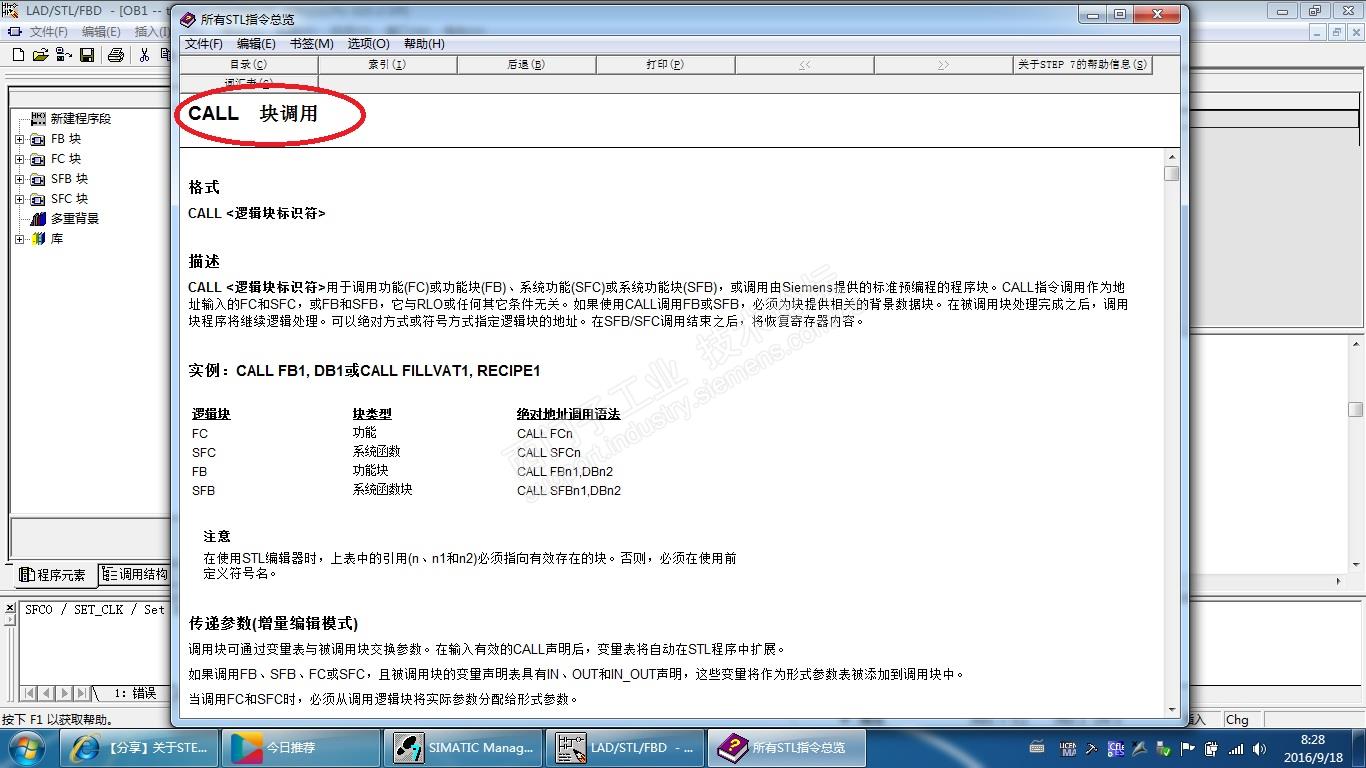
Task: Switch to the LAD/STL/FBD taskbar item
Action: coord(627,748)
